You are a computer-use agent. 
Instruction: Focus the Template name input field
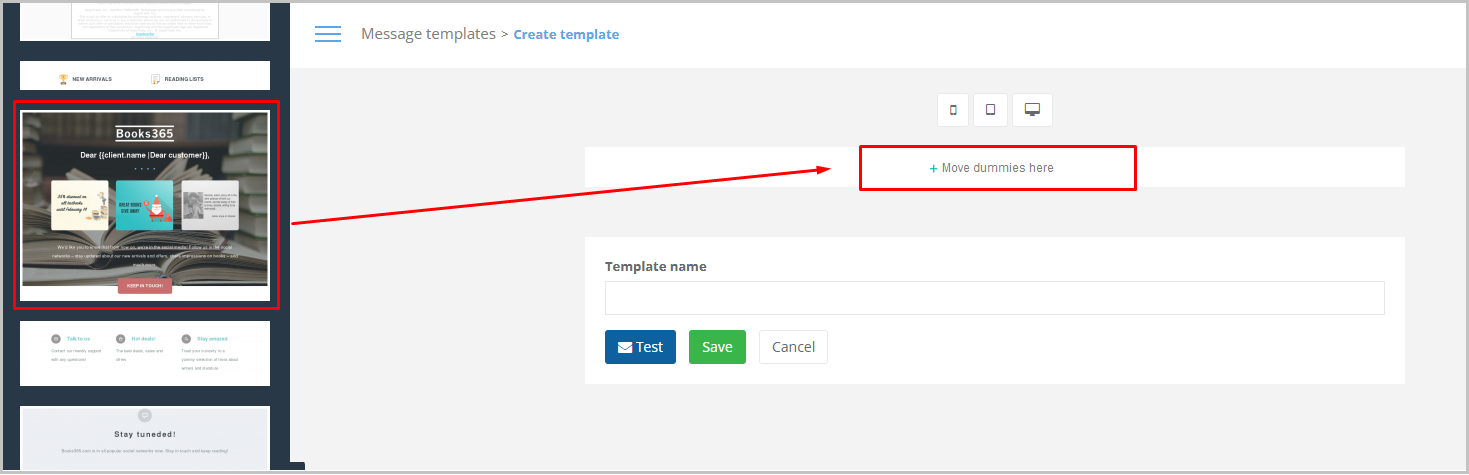994,298
